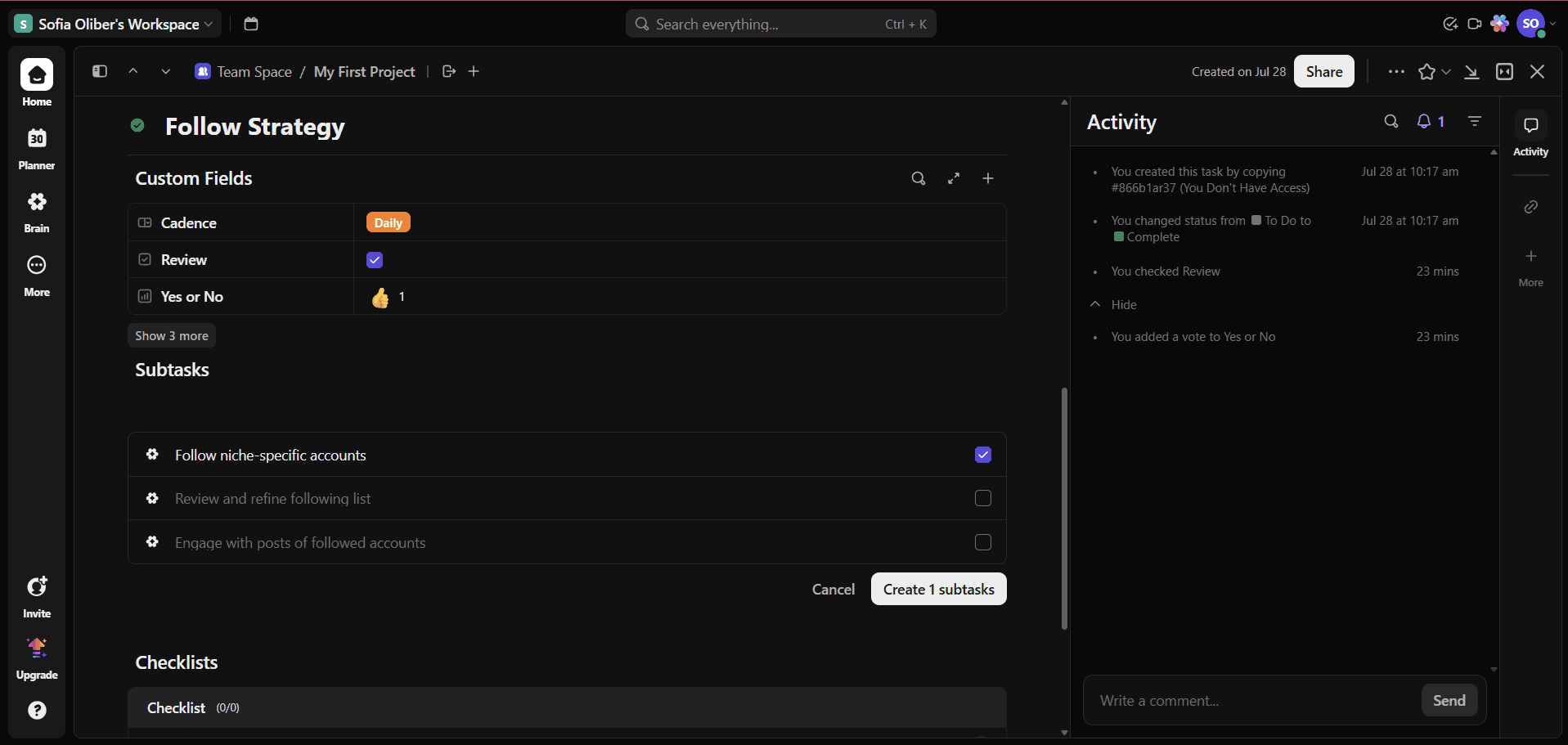Viewport: 1568px width, 745px height.
Task: Select the Cadence field label
Action: point(189,222)
